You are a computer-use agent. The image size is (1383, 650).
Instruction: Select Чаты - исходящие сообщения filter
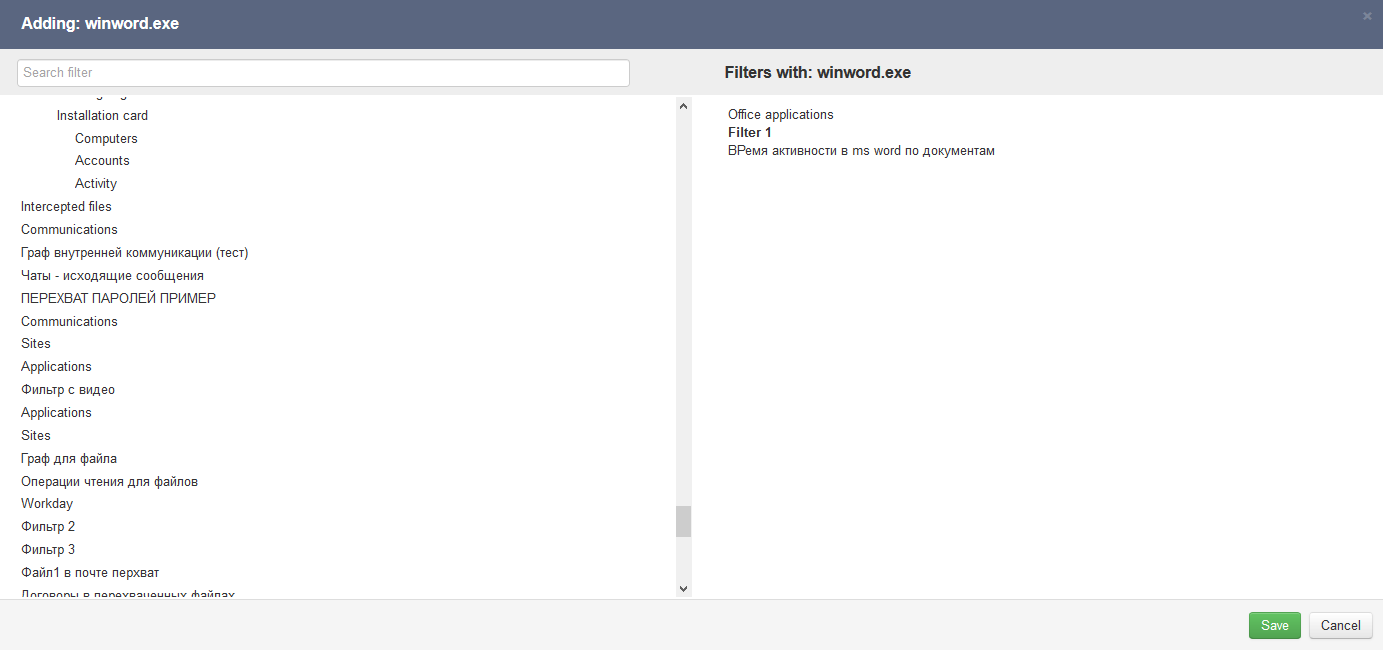click(x=112, y=276)
